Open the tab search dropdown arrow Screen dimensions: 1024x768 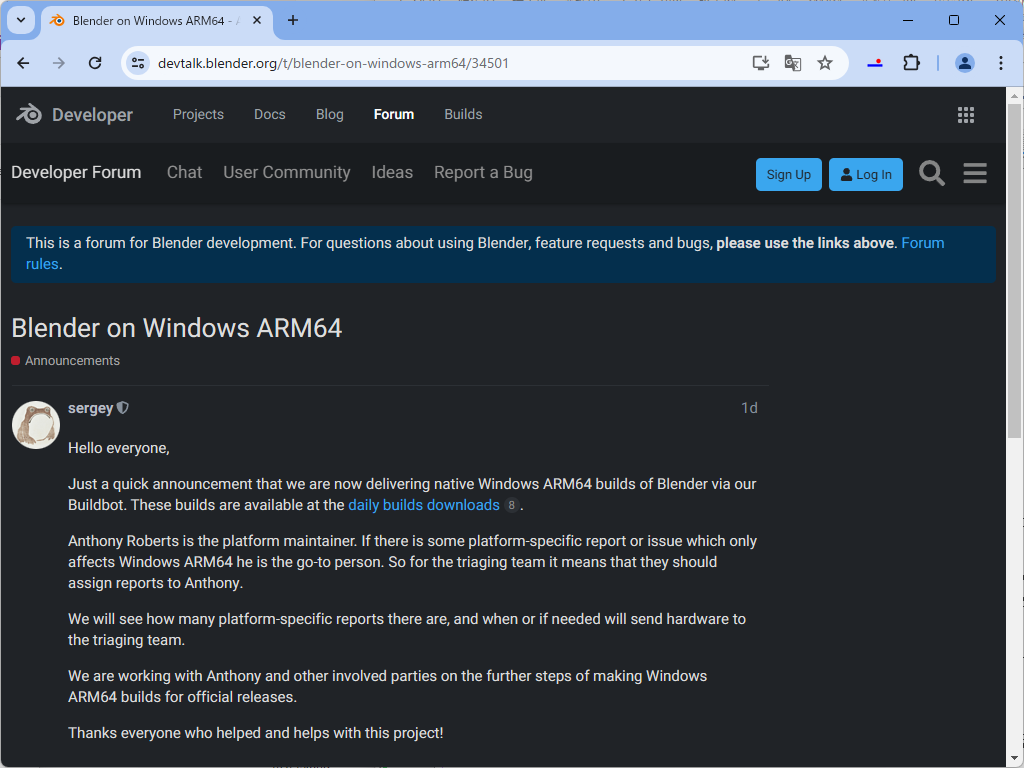pyautogui.click(x=21, y=20)
